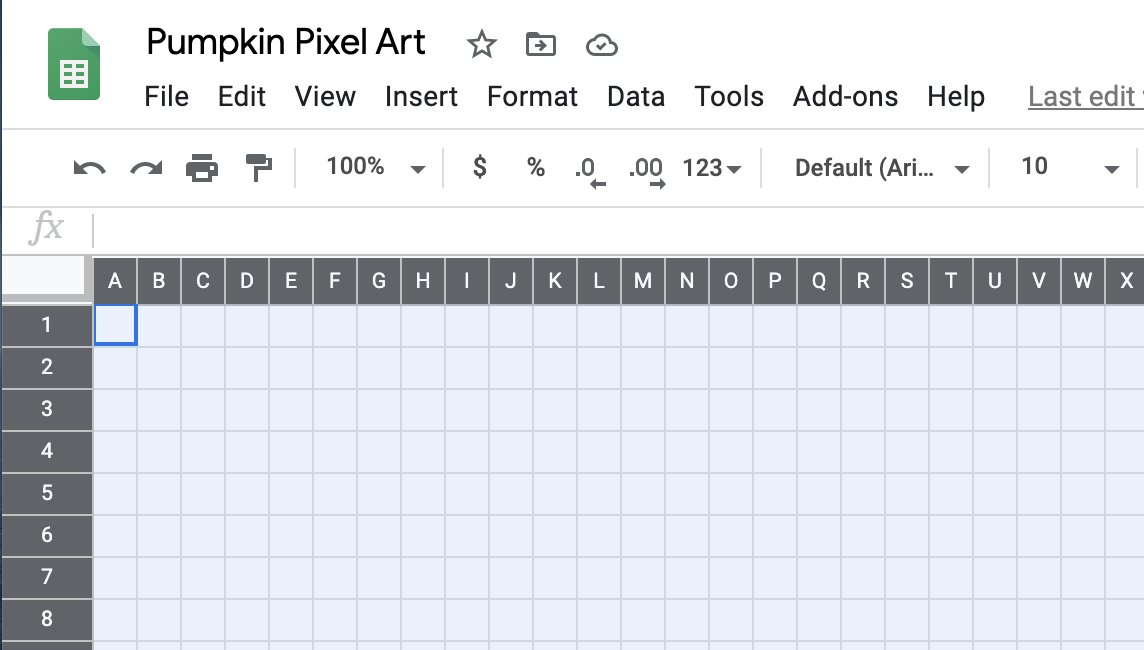Undo the last action
The height and width of the screenshot is (650, 1144).
[x=90, y=168]
